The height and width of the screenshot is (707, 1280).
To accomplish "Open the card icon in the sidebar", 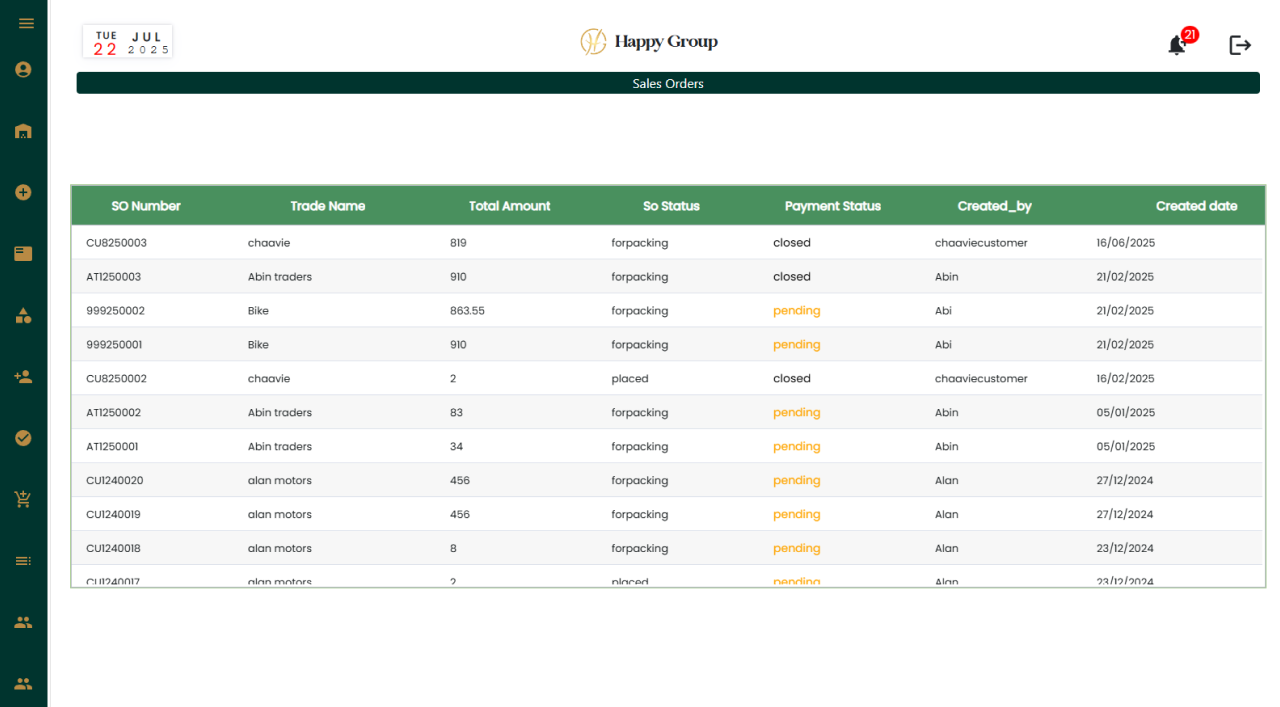I will click(23, 254).
